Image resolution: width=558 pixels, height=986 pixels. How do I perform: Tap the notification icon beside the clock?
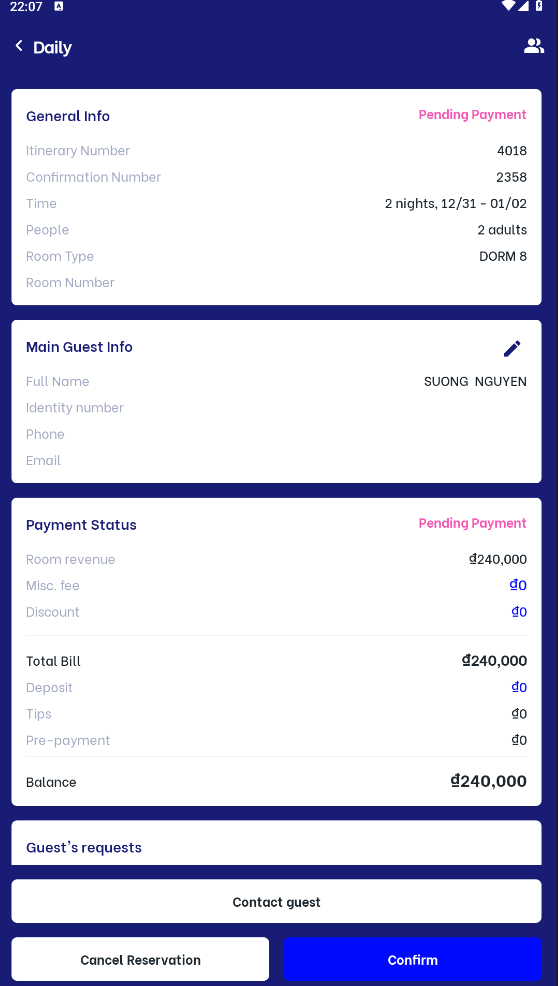(59, 6)
